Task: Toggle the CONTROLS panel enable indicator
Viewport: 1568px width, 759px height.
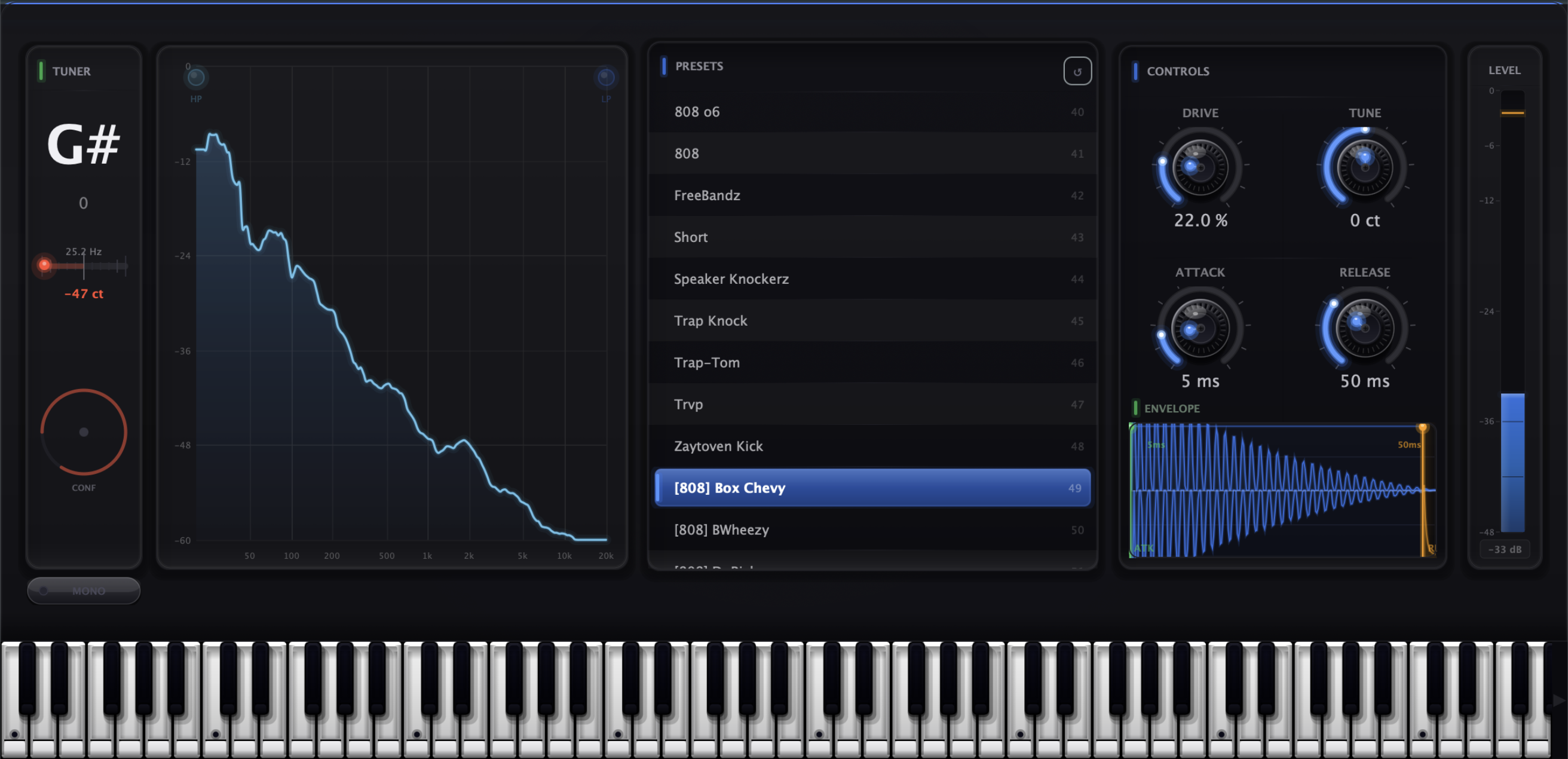Action: (1135, 71)
